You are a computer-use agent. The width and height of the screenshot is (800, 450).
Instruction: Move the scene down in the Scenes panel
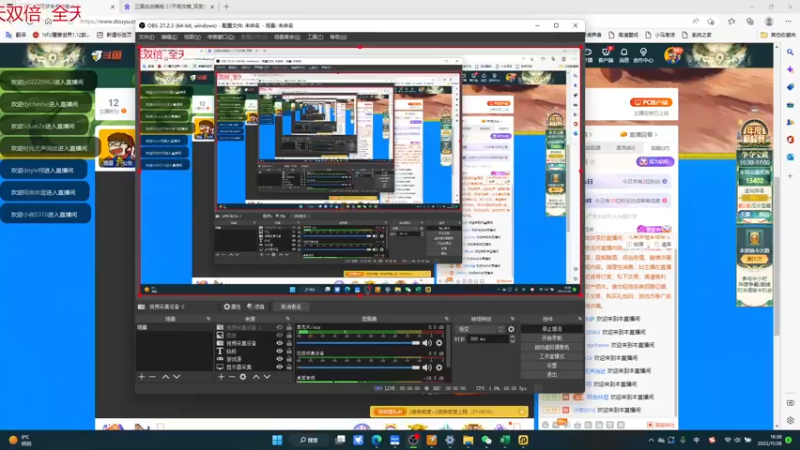pyautogui.click(x=177, y=377)
